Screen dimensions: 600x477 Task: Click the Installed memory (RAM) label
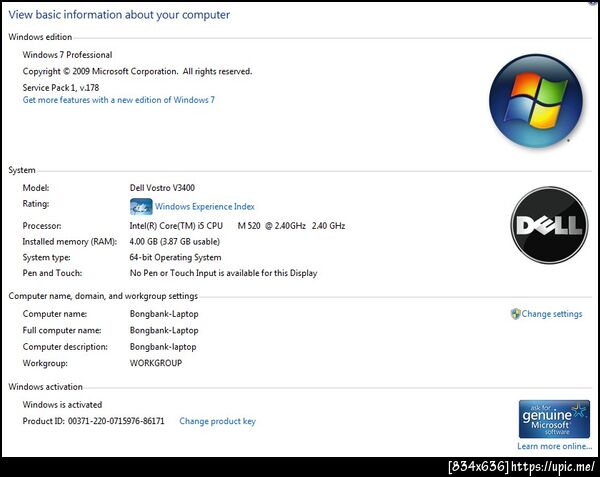click(70, 242)
